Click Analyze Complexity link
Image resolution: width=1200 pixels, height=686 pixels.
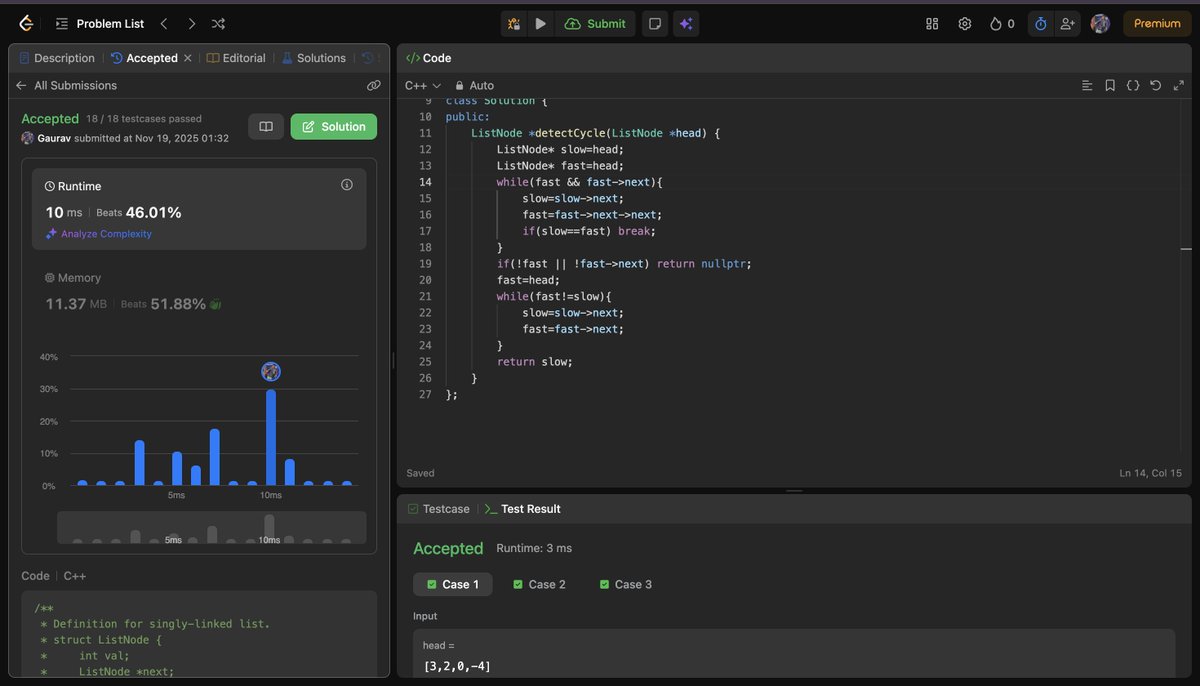99,234
